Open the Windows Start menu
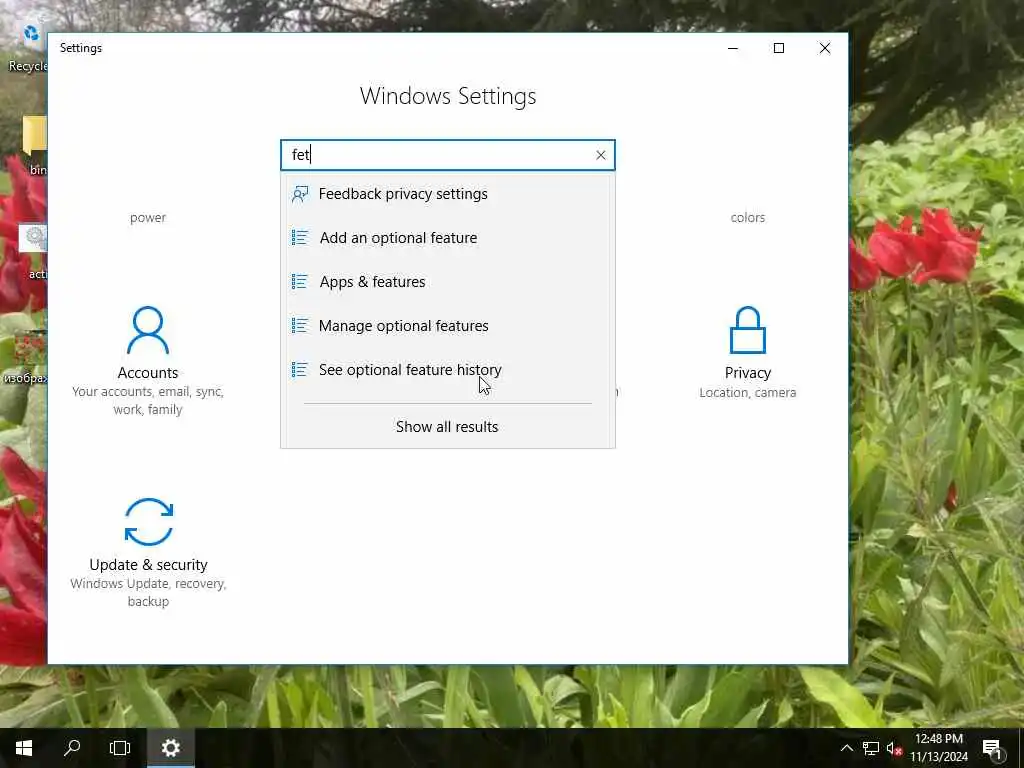This screenshot has height=768, width=1024. [24, 748]
